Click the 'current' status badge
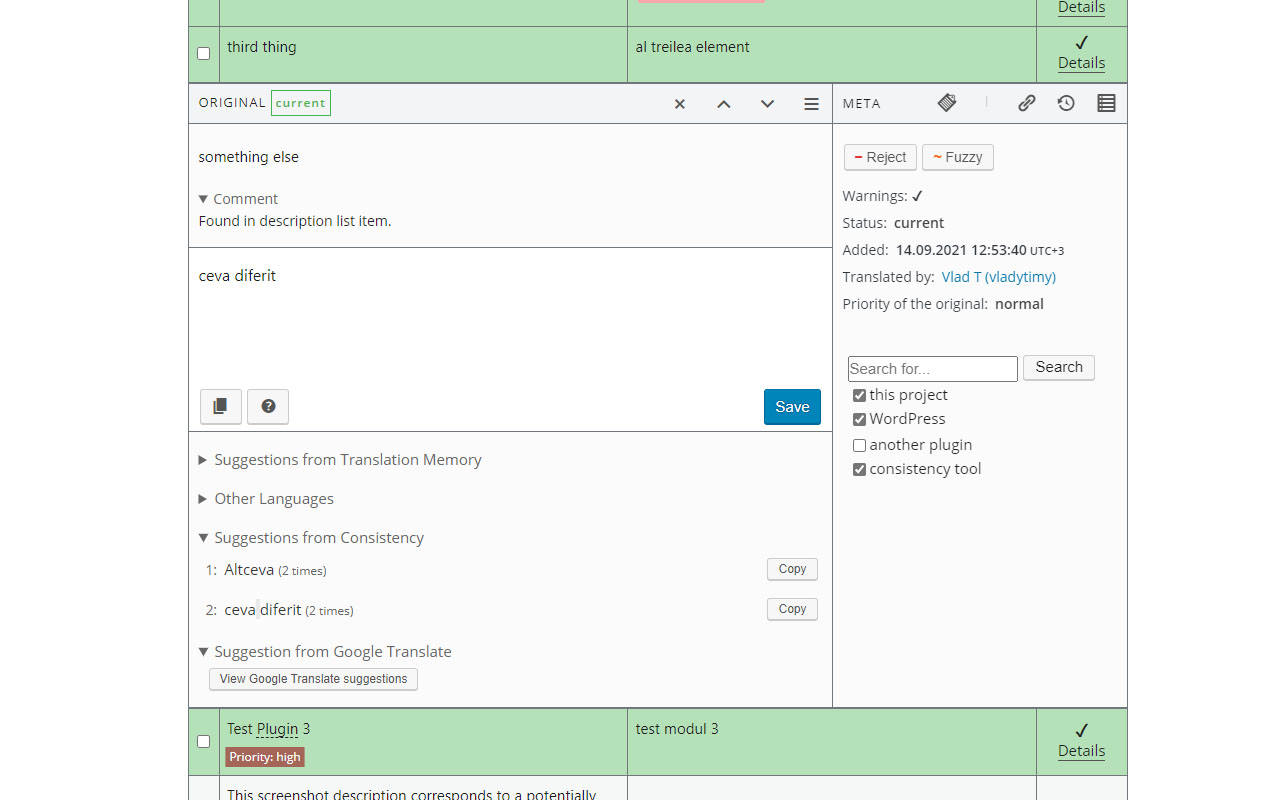Image resolution: width=1280 pixels, height=800 pixels. pos(301,103)
